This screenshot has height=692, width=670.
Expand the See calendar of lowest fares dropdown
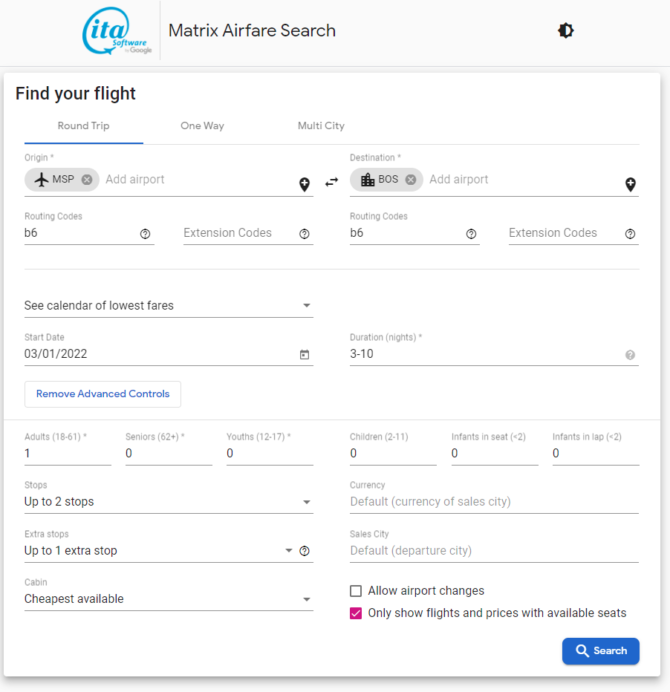(x=169, y=305)
